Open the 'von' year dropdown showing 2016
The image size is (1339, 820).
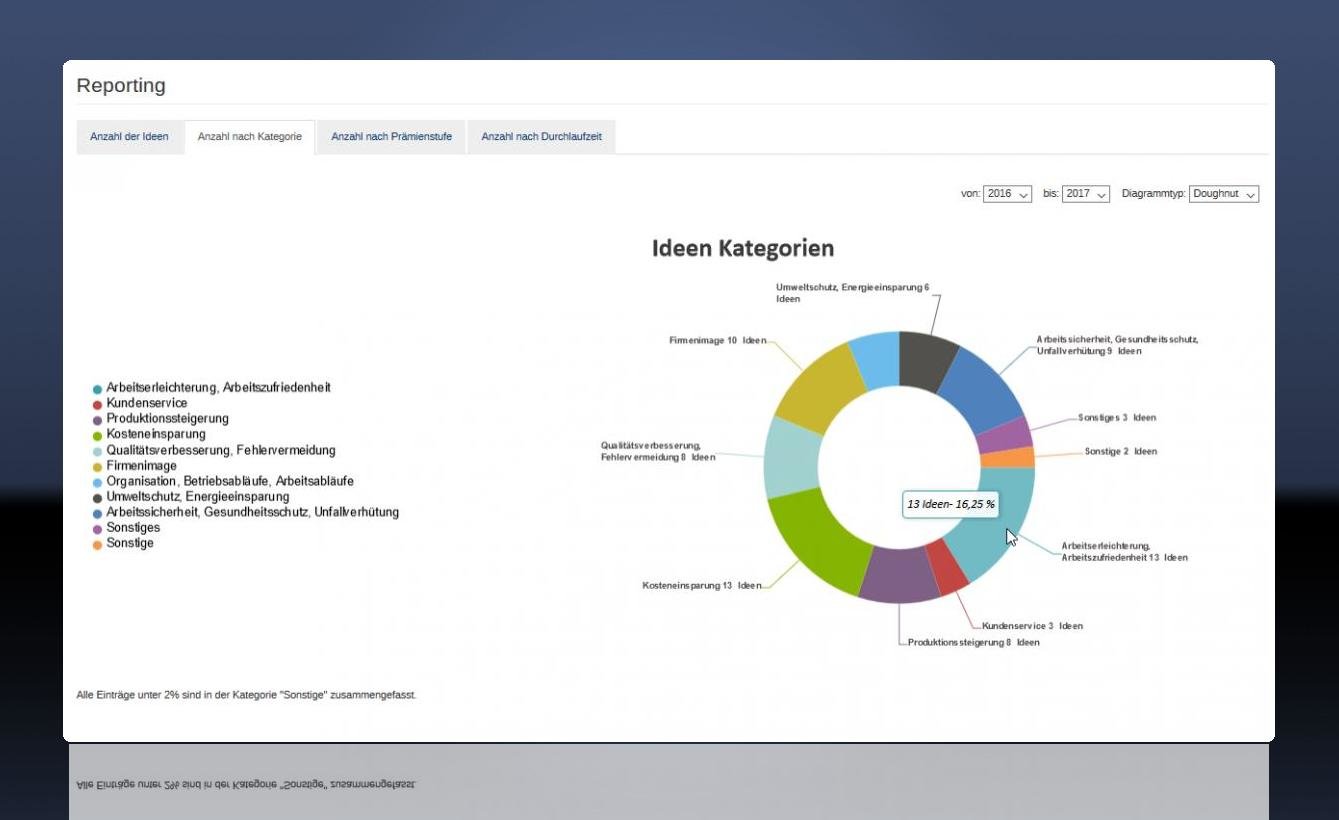1007,194
